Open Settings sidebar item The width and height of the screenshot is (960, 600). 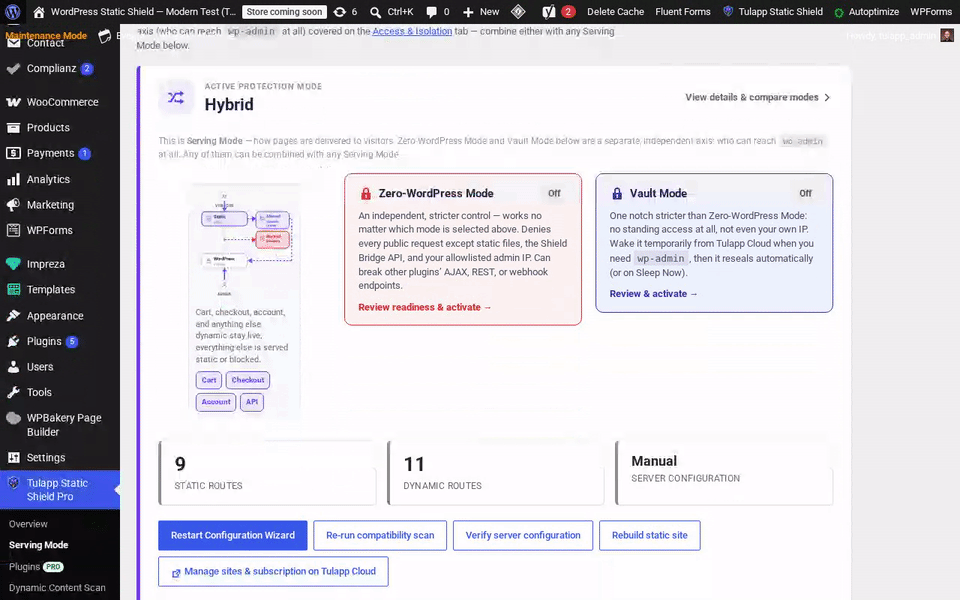click(60, 457)
